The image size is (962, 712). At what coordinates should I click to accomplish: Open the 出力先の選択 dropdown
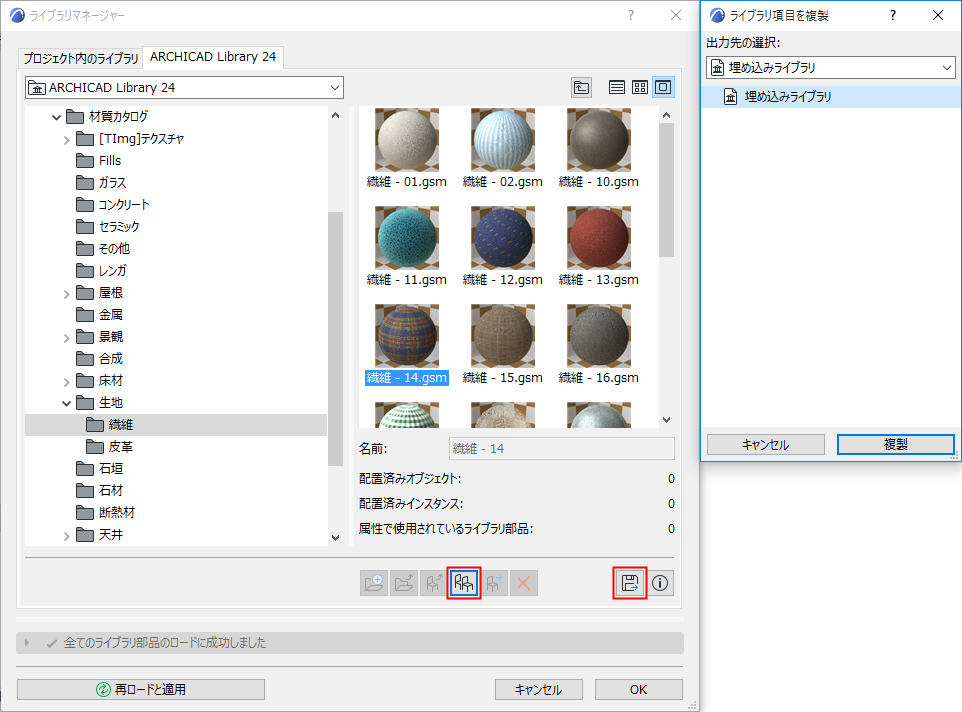tap(831, 67)
